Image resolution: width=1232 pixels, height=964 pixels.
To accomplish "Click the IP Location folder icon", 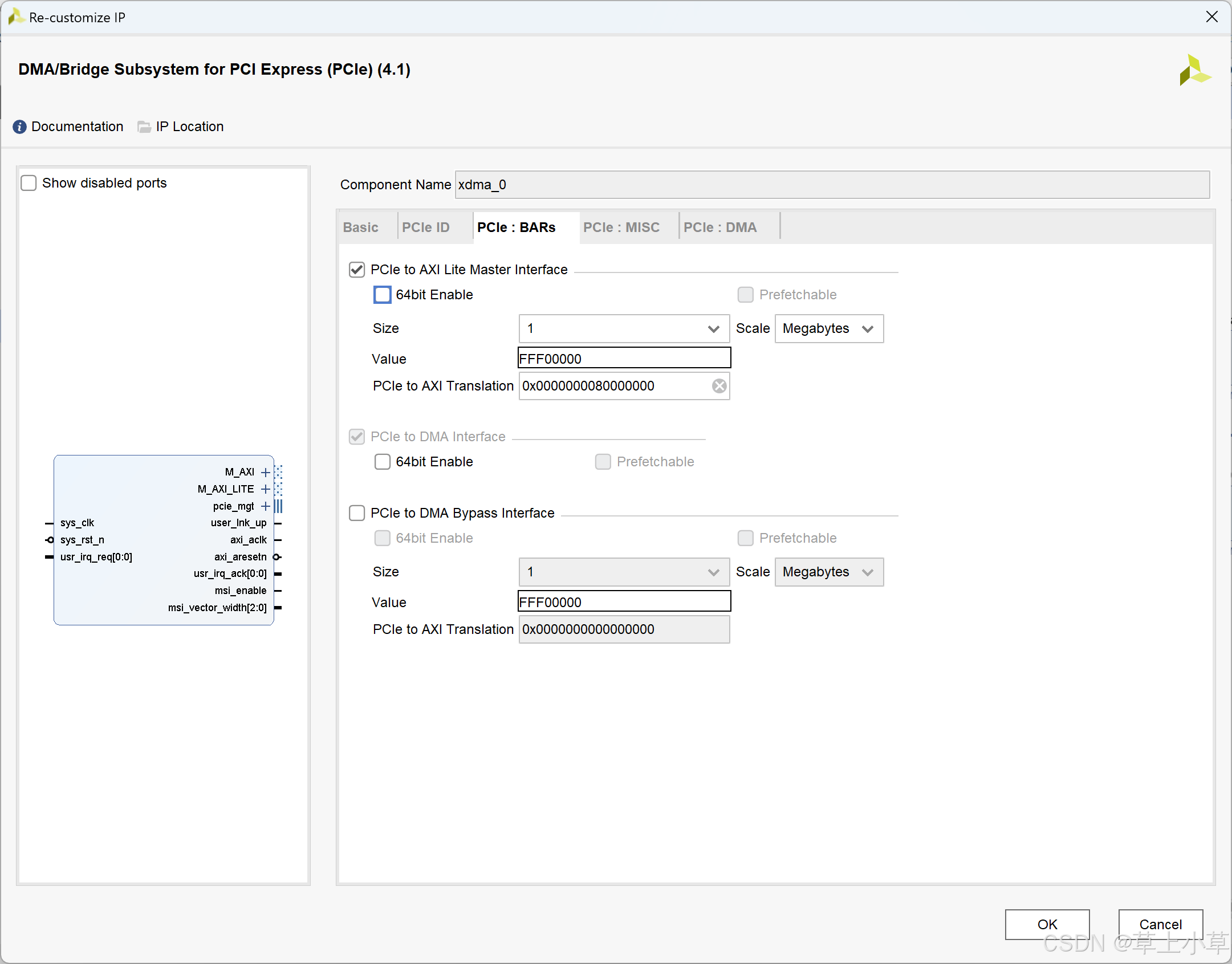I will coord(144,127).
